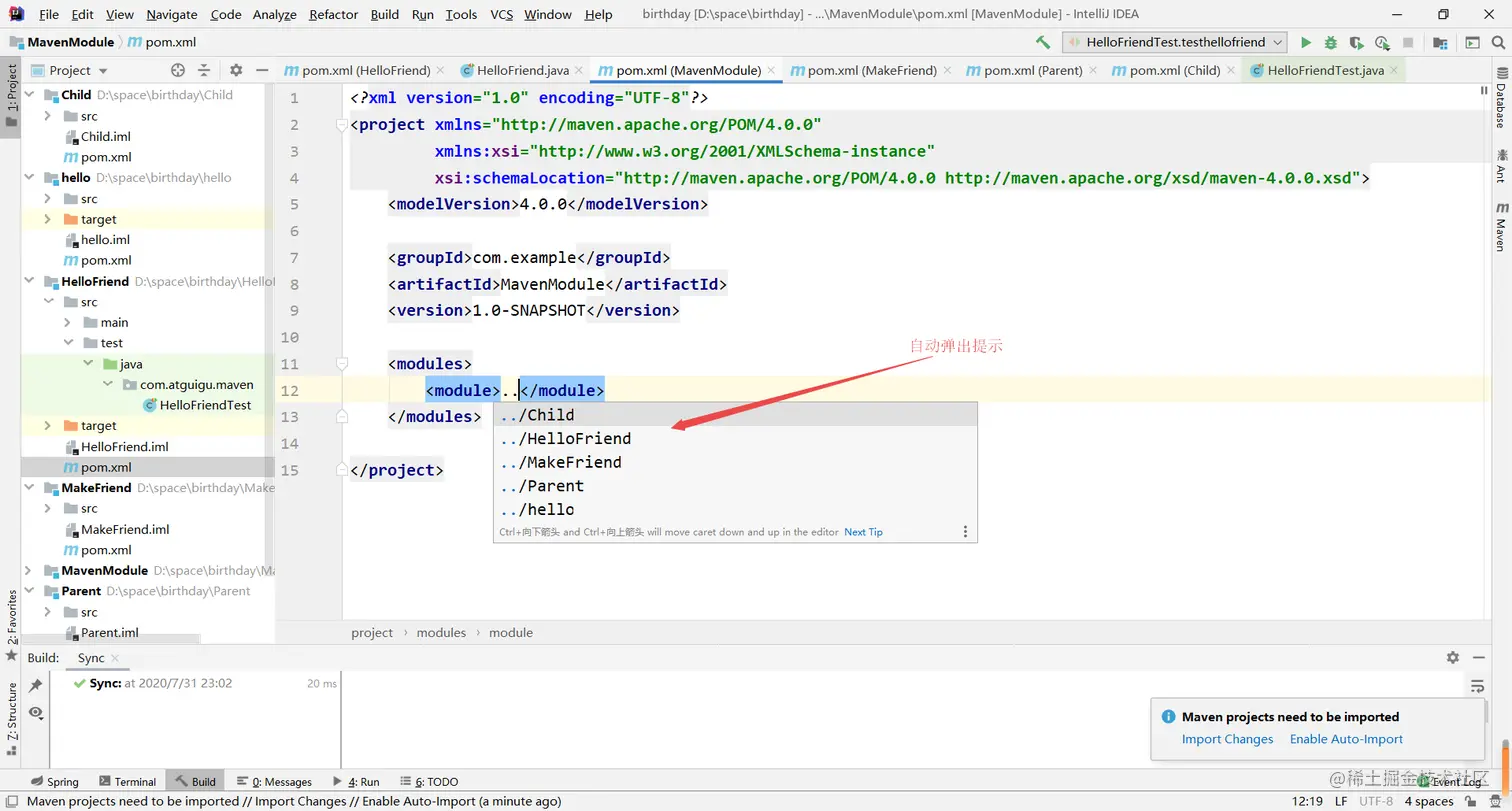Image resolution: width=1512 pixels, height=811 pixels.
Task: Click the Import Changes link
Action: (1227, 739)
